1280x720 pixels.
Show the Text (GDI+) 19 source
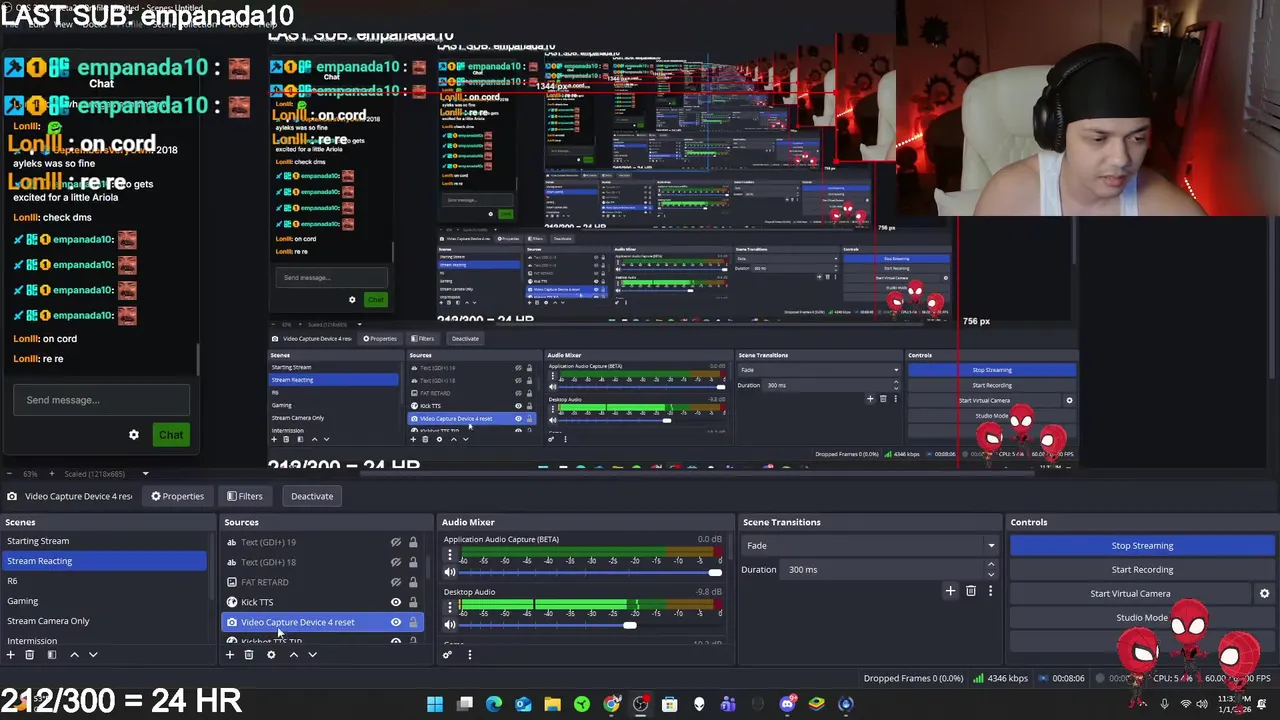(x=396, y=542)
